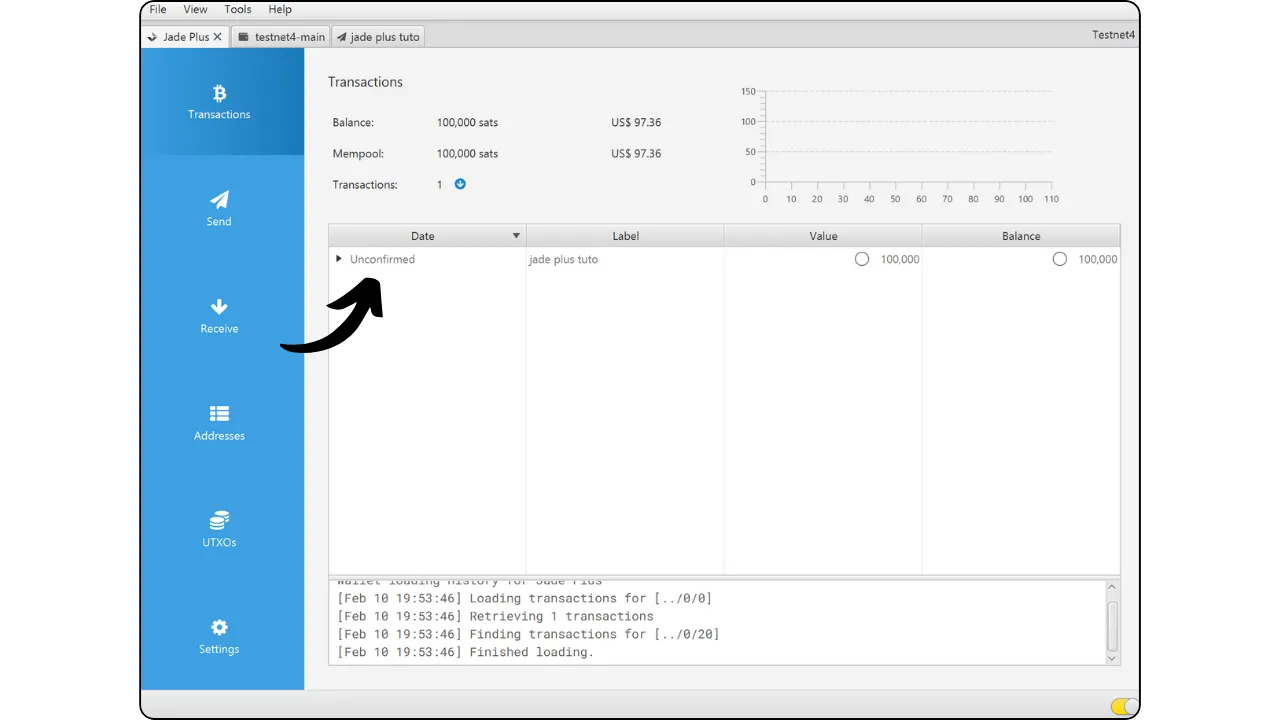The image size is (1280, 720).
Task: Click confirmation circle icon in Balance column
Action: [1060, 259]
